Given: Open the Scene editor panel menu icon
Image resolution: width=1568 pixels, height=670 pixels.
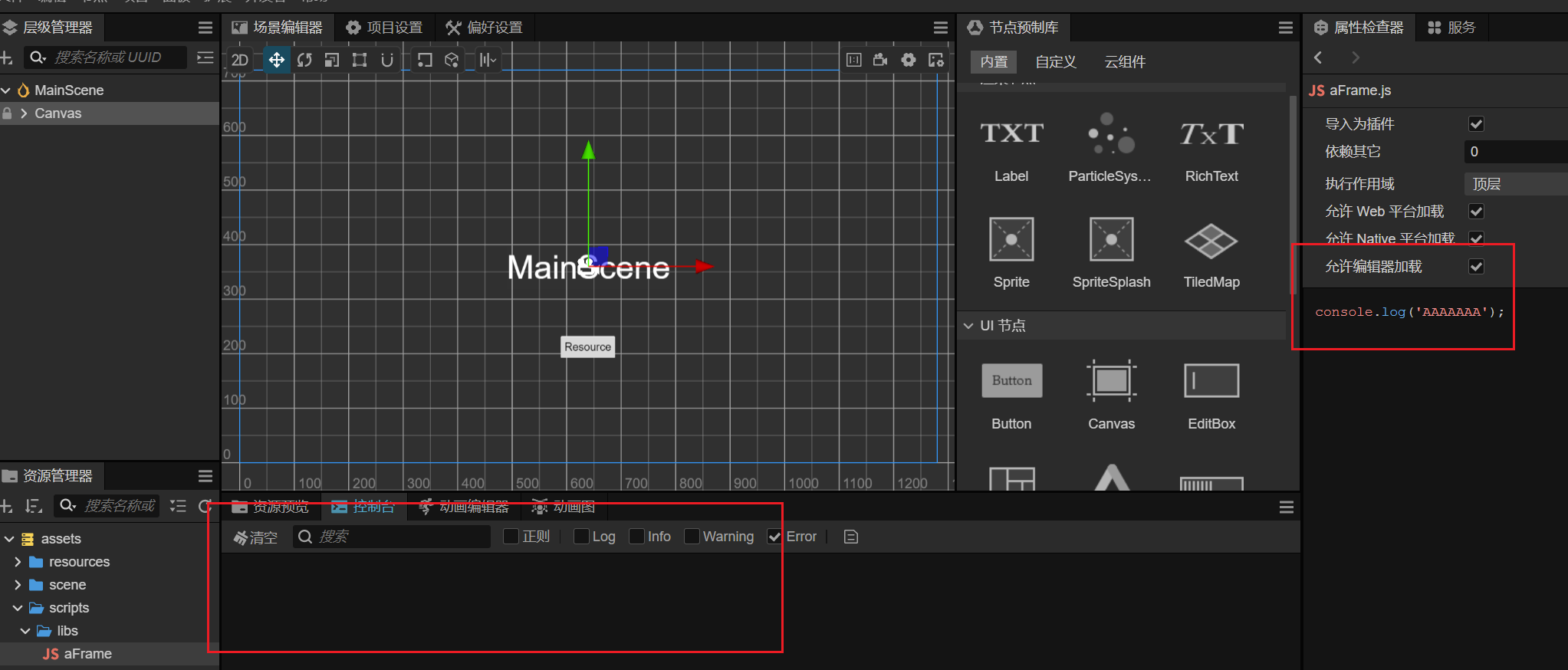Looking at the screenshot, I should point(941,28).
